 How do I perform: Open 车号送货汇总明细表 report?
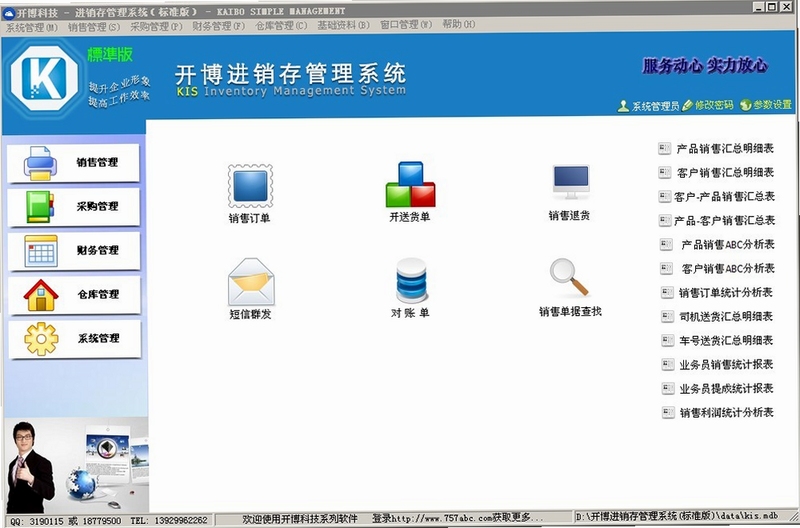(x=726, y=340)
